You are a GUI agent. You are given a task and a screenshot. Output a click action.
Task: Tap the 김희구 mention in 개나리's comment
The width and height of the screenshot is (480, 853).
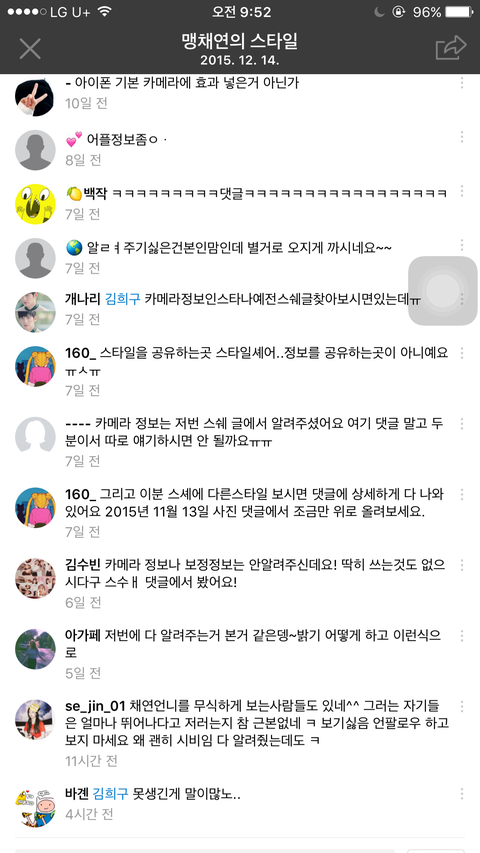click(x=122, y=299)
